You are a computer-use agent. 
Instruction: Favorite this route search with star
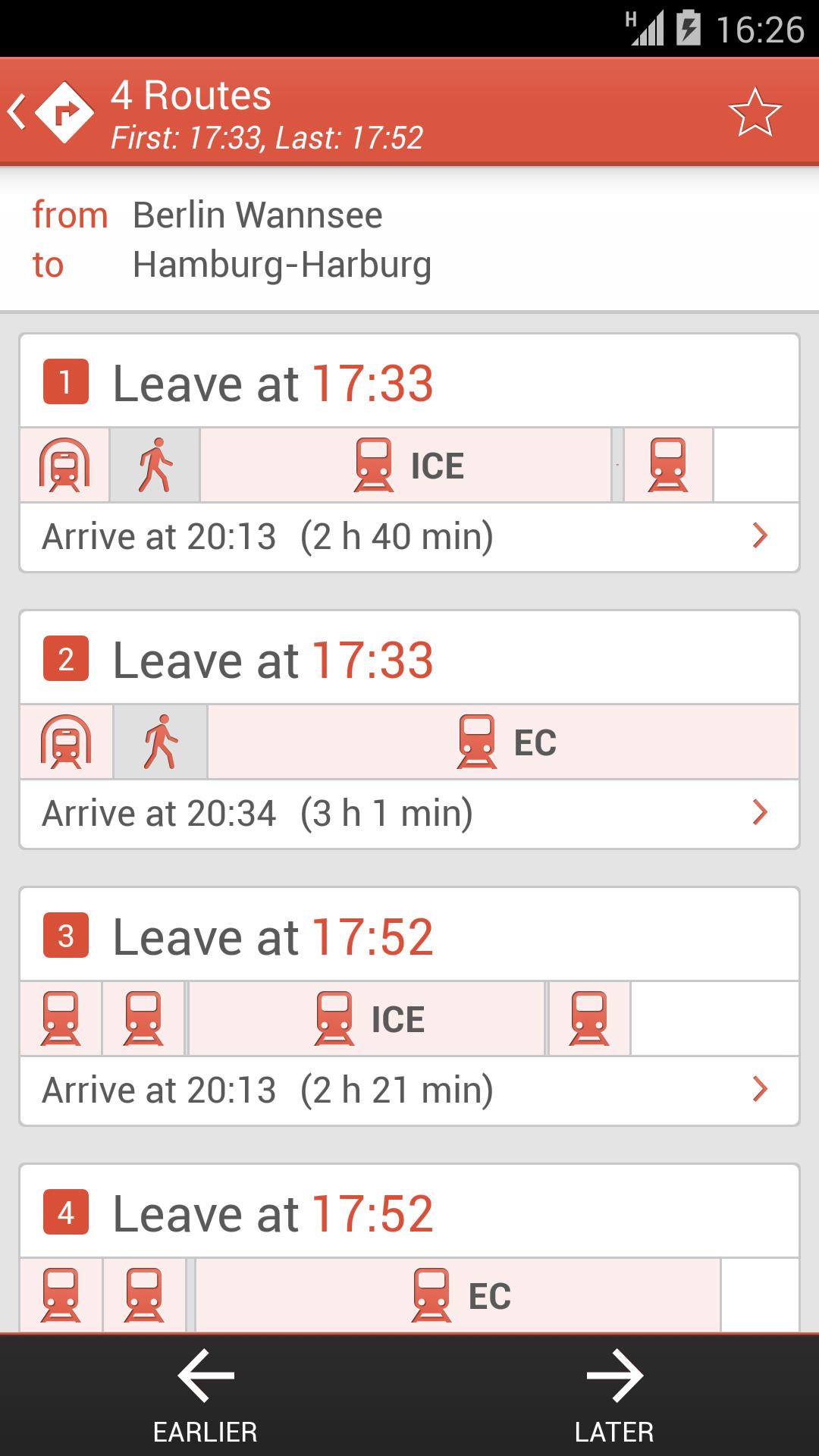click(x=755, y=113)
